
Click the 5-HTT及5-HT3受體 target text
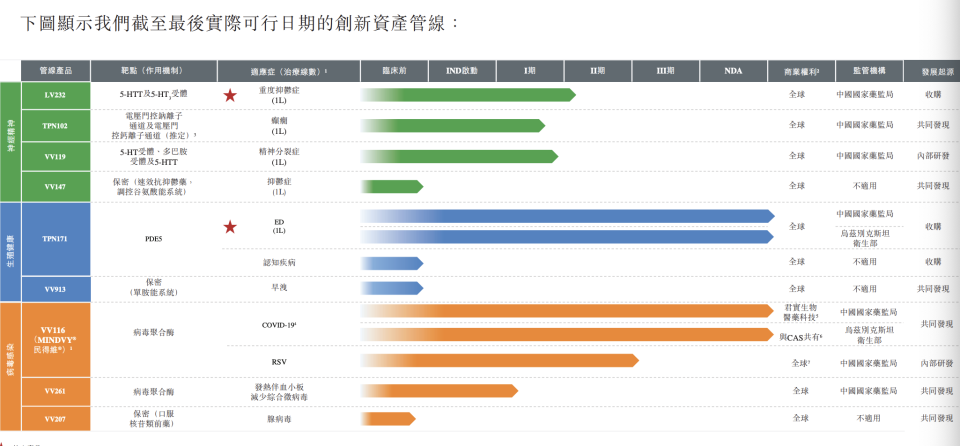[x=154, y=96]
